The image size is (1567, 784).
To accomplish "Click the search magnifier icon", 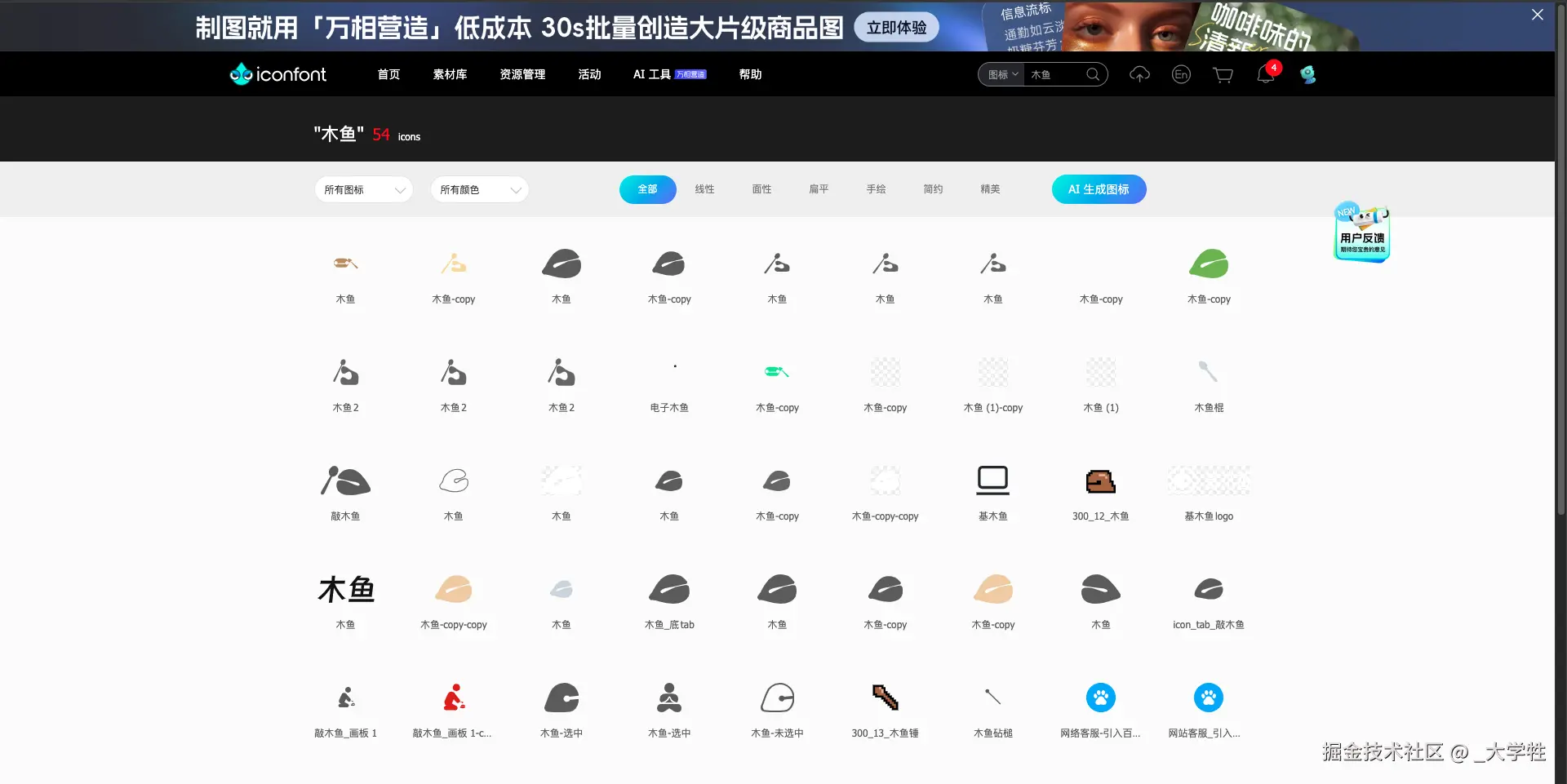I will point(1093,73).
